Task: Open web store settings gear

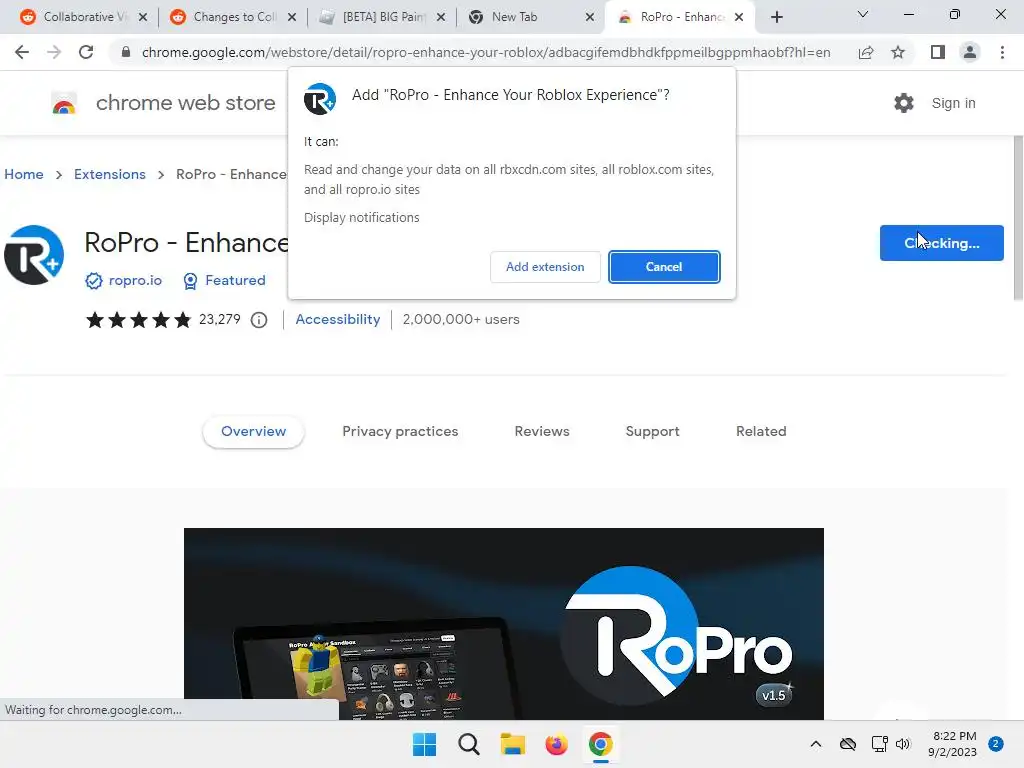Action: pos(904,103)
